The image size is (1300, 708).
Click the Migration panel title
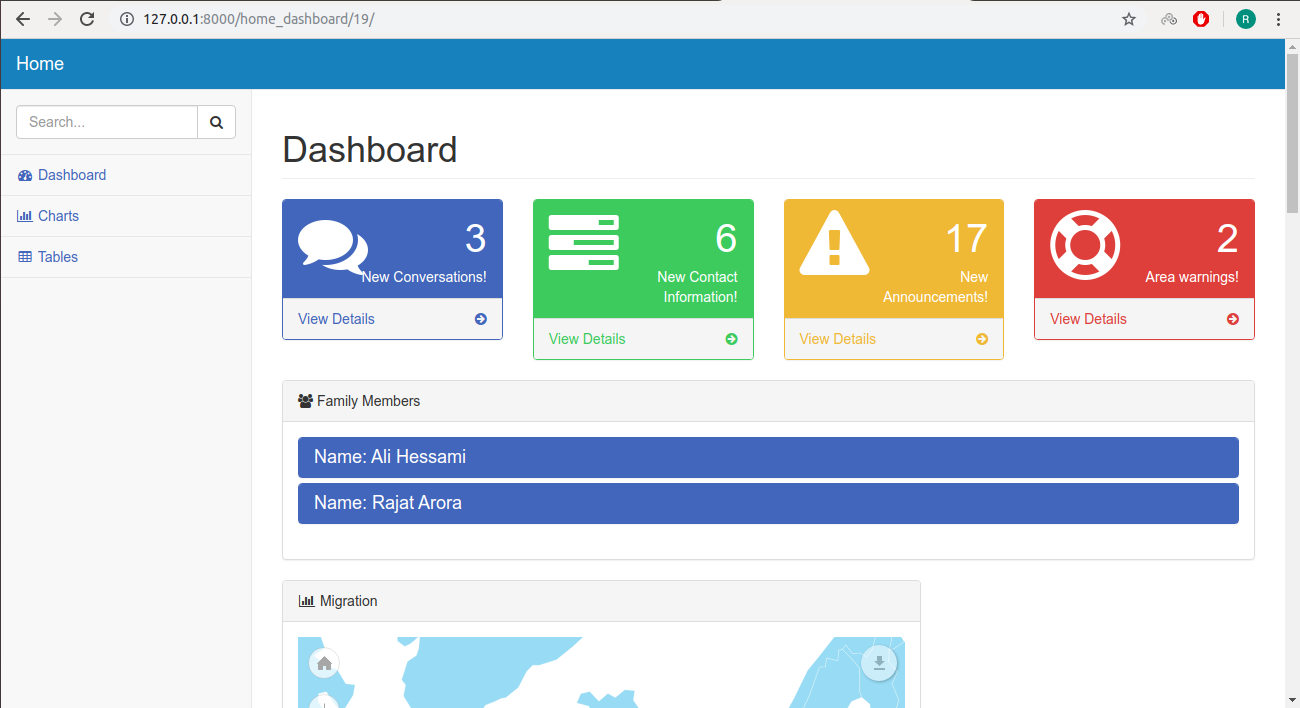pos(349,601)
